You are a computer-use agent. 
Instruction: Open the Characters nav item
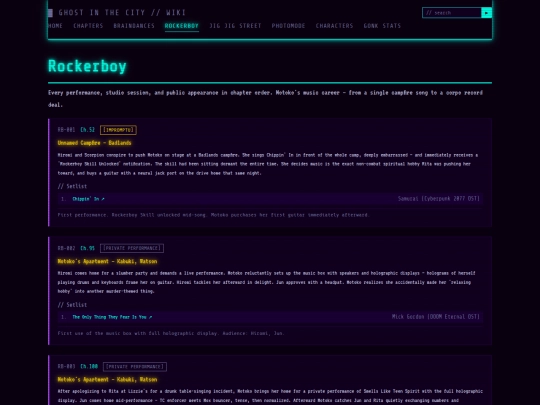click(334, 26)
